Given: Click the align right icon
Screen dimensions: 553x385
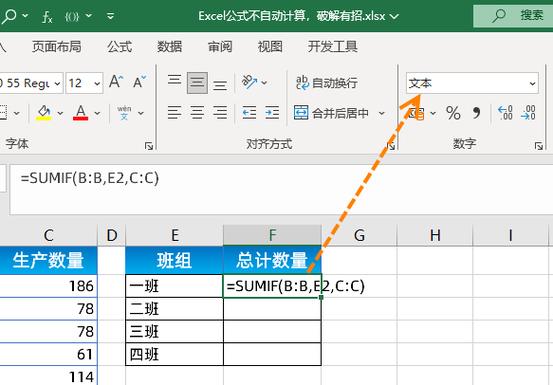Looking at the screenshot, I should click(x=220, y=113).
